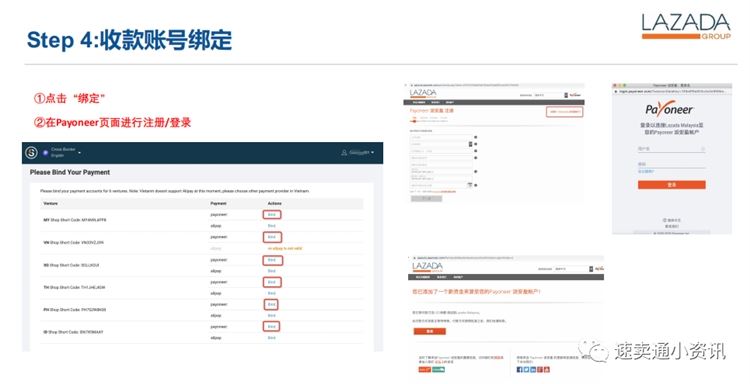This screenshot has width=750, height=384.
Task: Click the first text field in registration form
Action: click(x=441, y=138)
